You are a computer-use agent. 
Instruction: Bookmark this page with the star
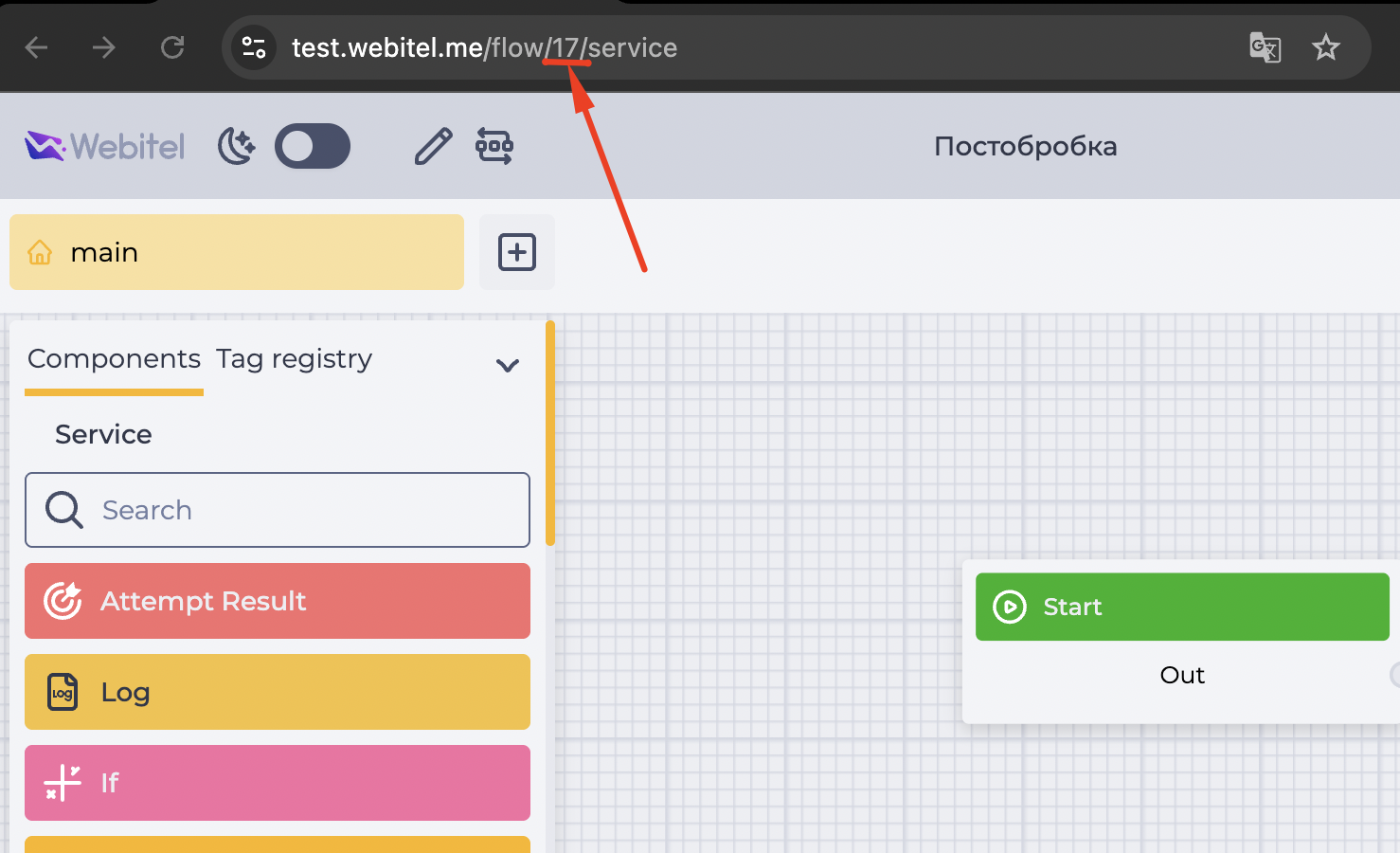coord(1326,47)
